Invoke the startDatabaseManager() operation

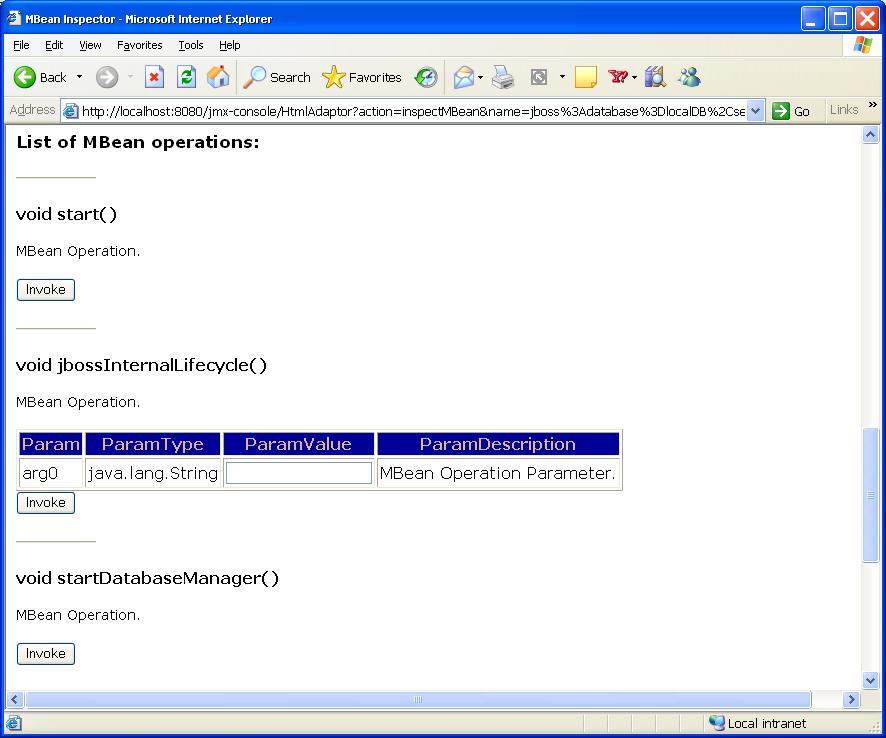point(46,654)
